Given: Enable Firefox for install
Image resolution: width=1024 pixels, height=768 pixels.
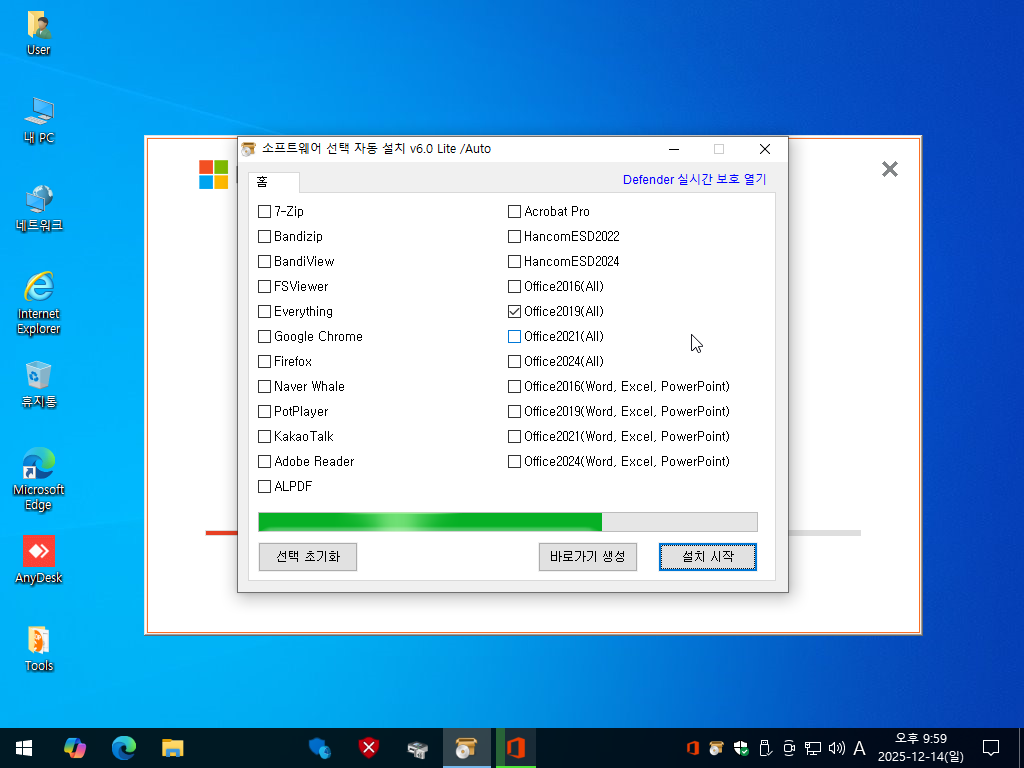Looking at the screenshot, I should tap(264, 361).
